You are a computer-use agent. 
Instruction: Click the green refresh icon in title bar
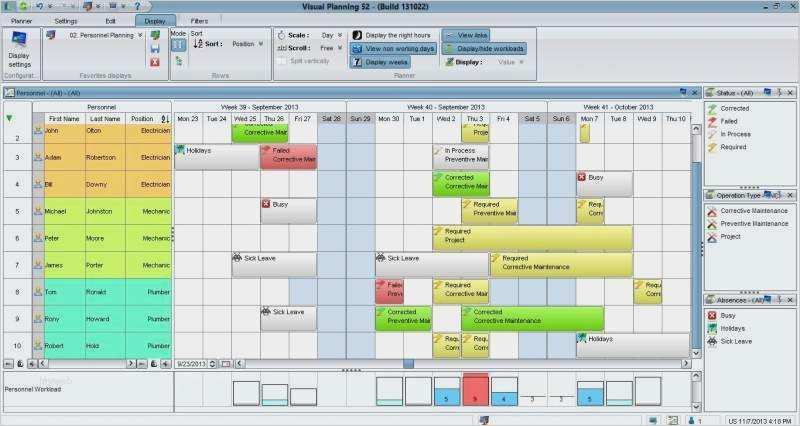[23, 6]
